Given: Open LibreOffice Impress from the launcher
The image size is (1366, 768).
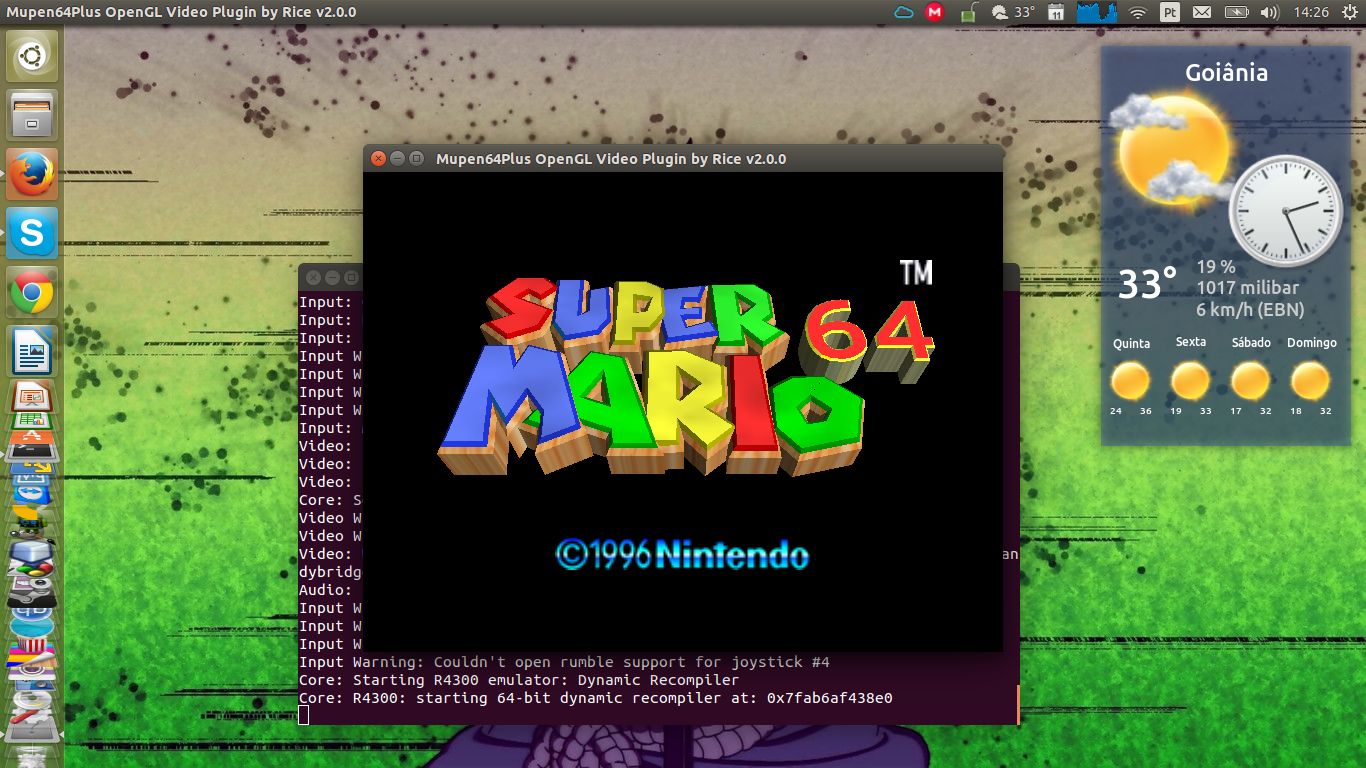Looking at the screenshot, I should pos(32,395).
